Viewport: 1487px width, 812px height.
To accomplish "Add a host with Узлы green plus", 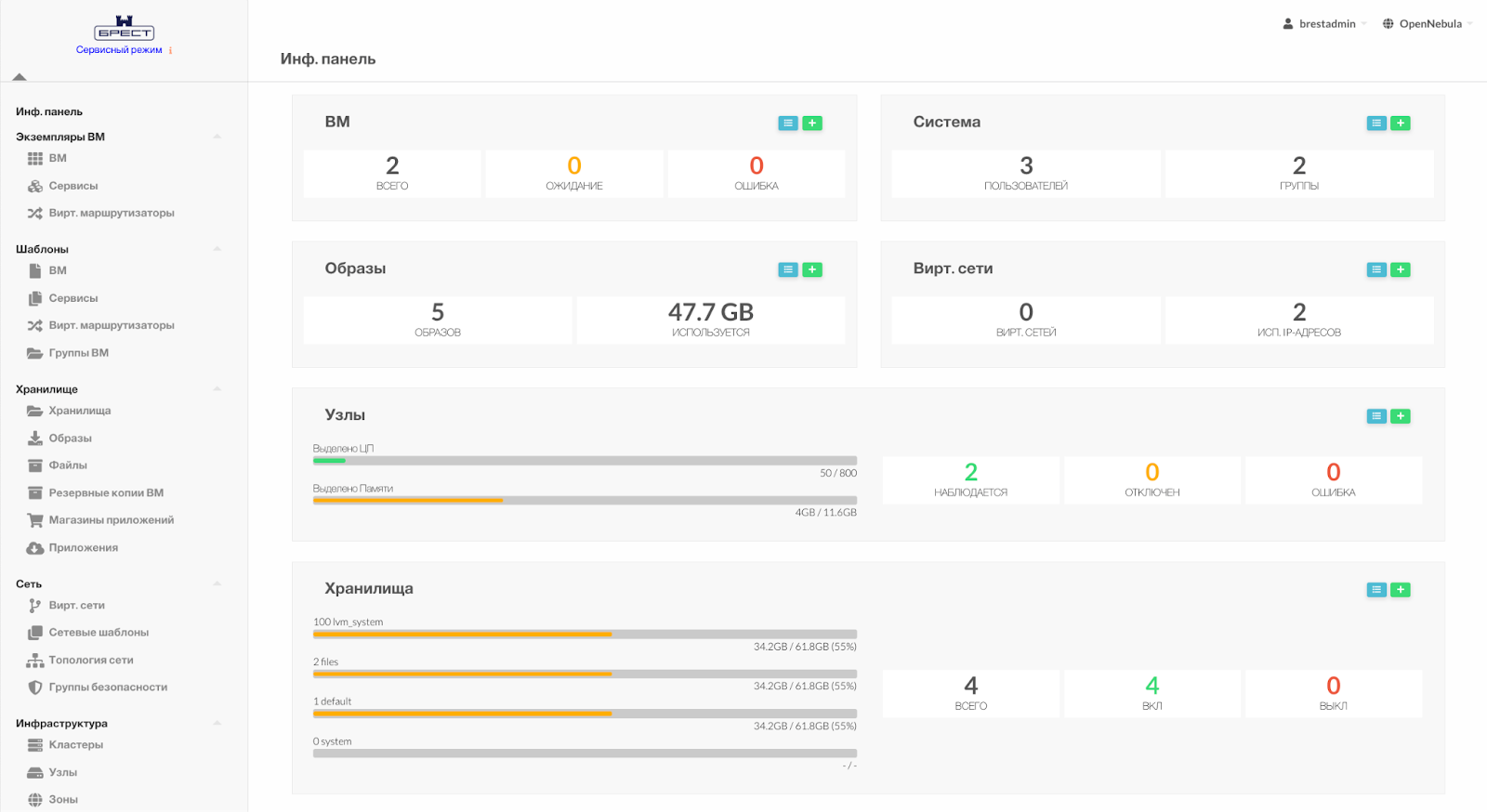I will point(1401,416).
